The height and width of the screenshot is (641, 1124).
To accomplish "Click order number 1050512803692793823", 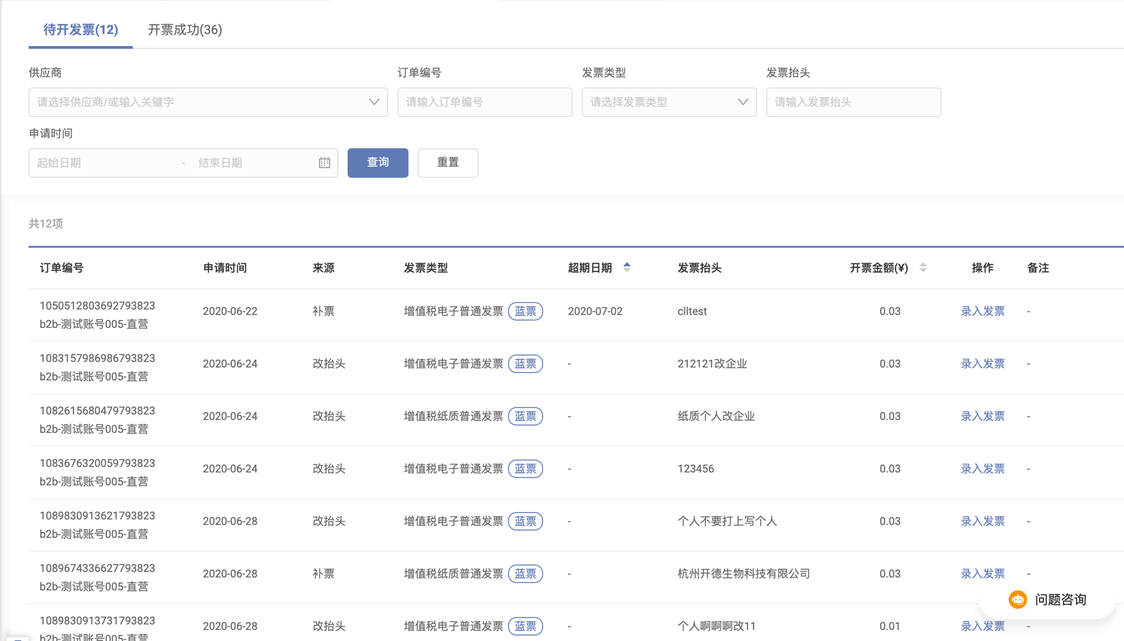I will point(97,305).
